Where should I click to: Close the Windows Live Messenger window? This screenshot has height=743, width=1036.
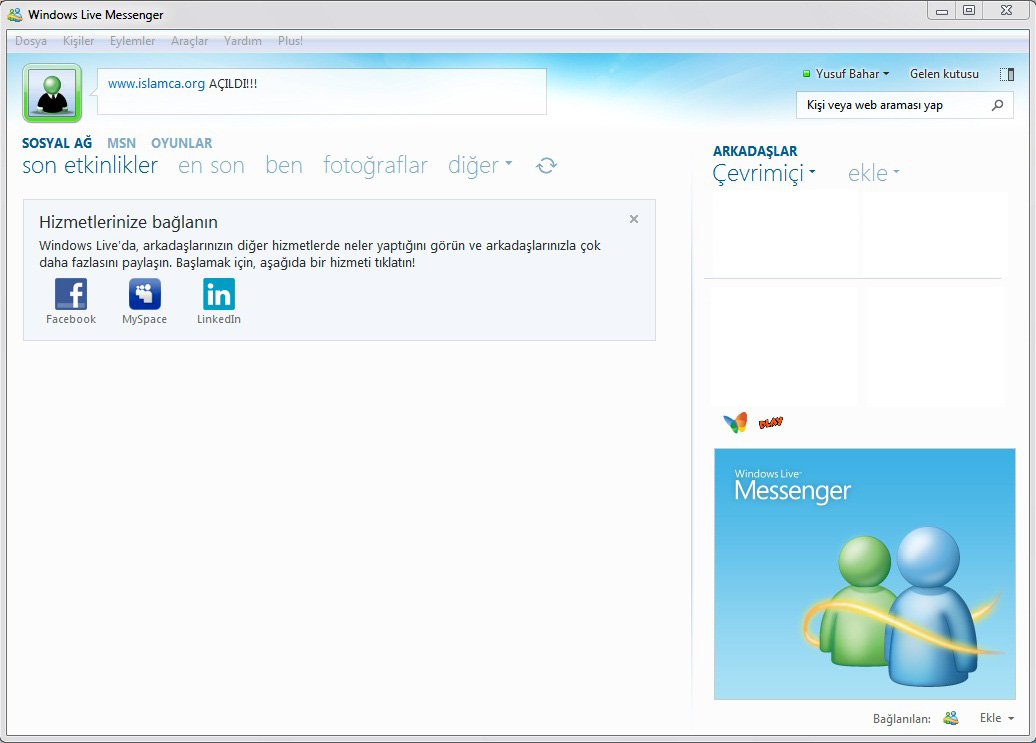click(1007, 11)
